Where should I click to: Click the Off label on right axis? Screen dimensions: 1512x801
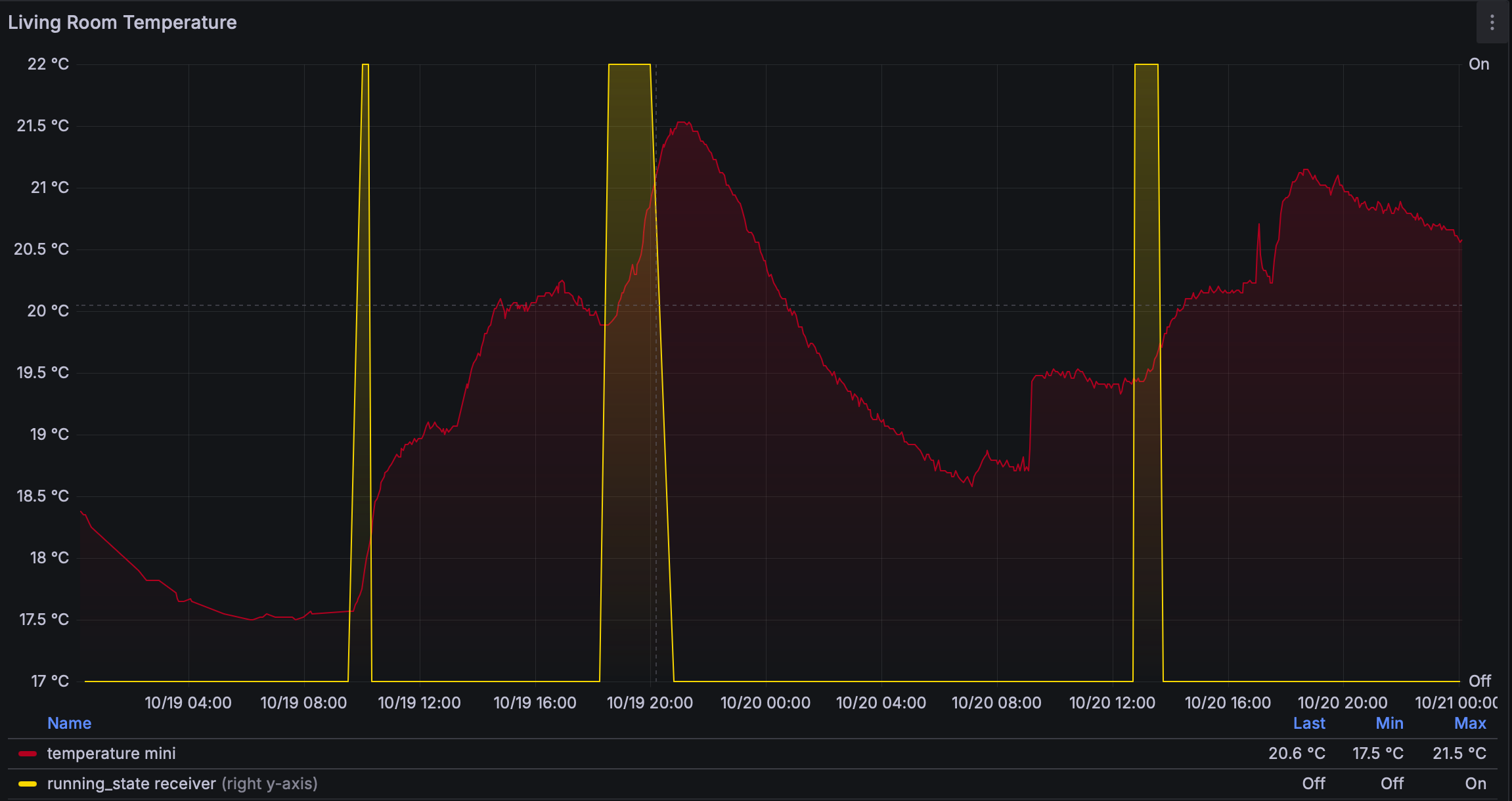click(1479, 682)
